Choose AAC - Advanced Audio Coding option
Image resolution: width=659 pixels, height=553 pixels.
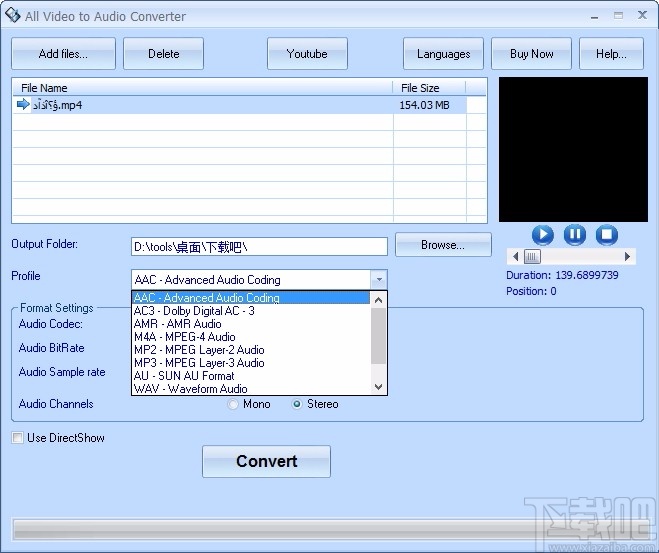point(251,298)
